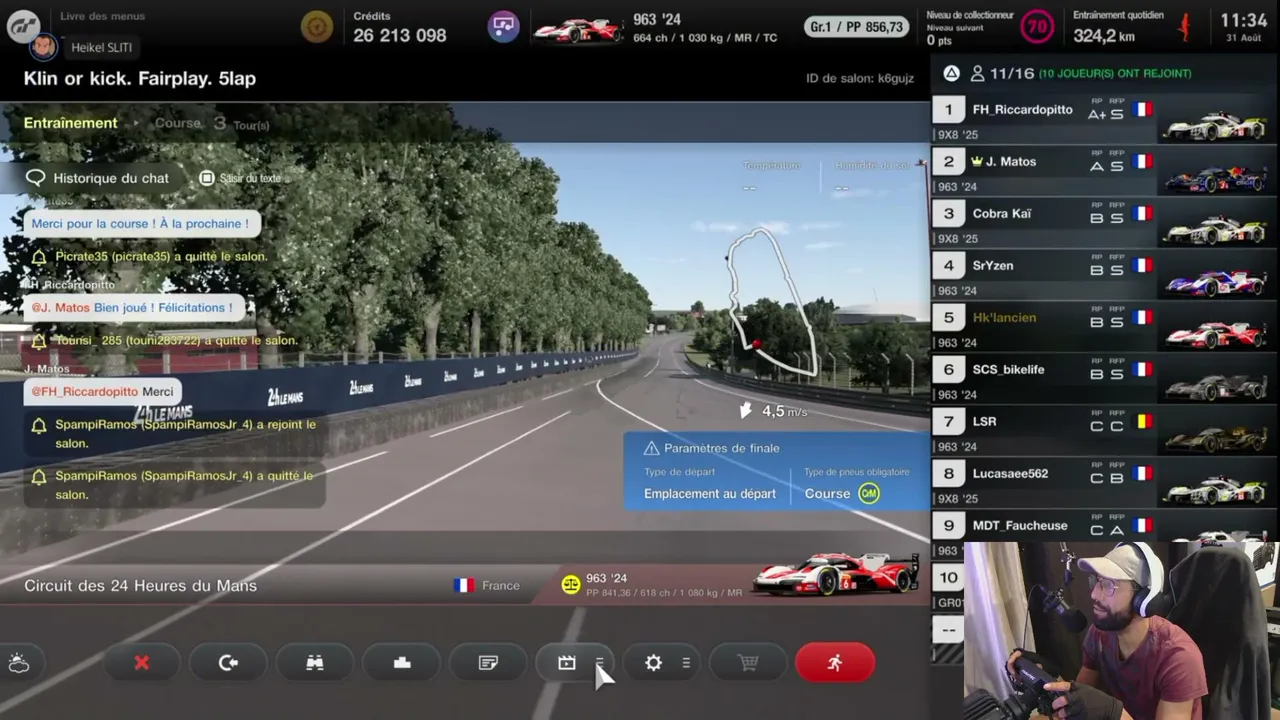Select player FH_Riccardopitto in the list
This screenshot has width=1280, height=720.
(x=1105, y=119)
